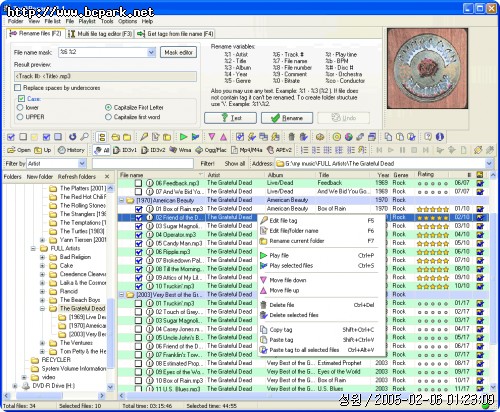Viewport: 500px width, 412px height.
Task: Click the album cover art thumbnail
Action: [428, 68]
